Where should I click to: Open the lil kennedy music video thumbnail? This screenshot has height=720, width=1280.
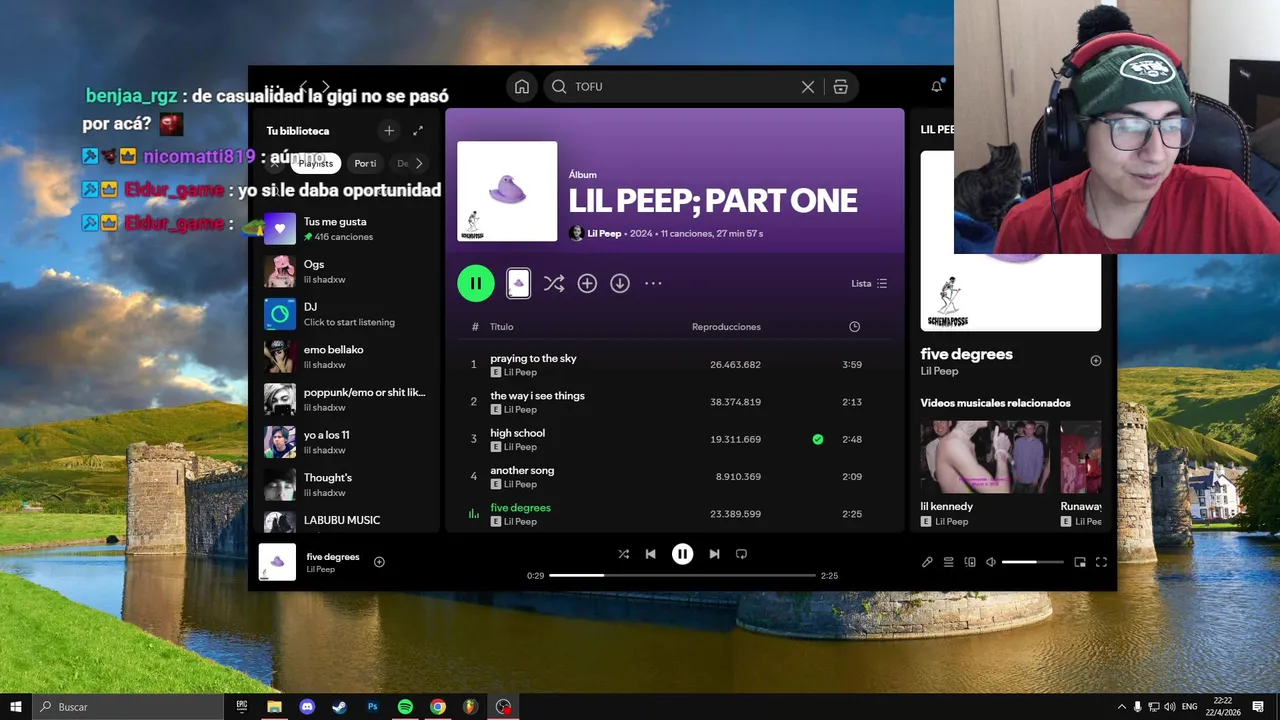point(985,457)
